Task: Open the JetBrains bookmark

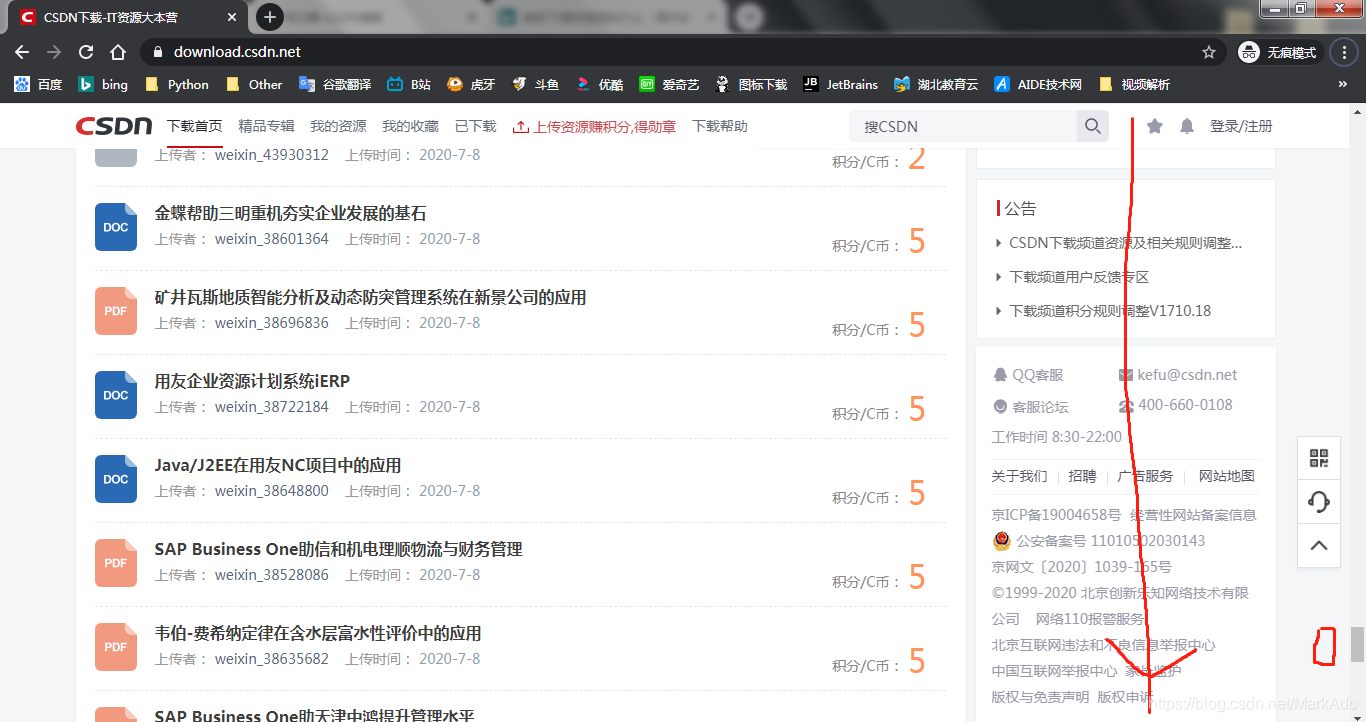Action: point(840,85)
